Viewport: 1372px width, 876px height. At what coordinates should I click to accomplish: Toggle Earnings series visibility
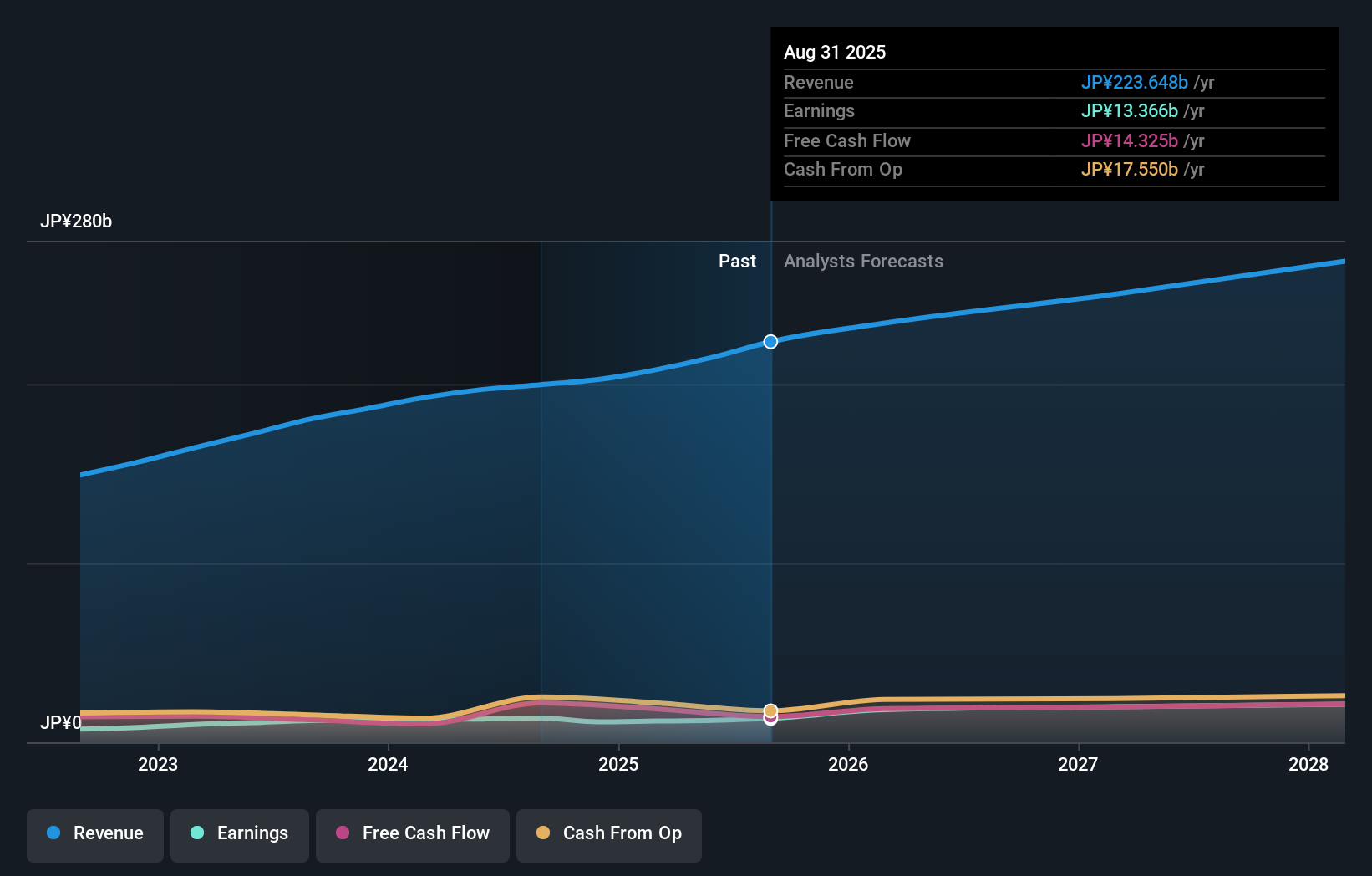tap(240, 833)
